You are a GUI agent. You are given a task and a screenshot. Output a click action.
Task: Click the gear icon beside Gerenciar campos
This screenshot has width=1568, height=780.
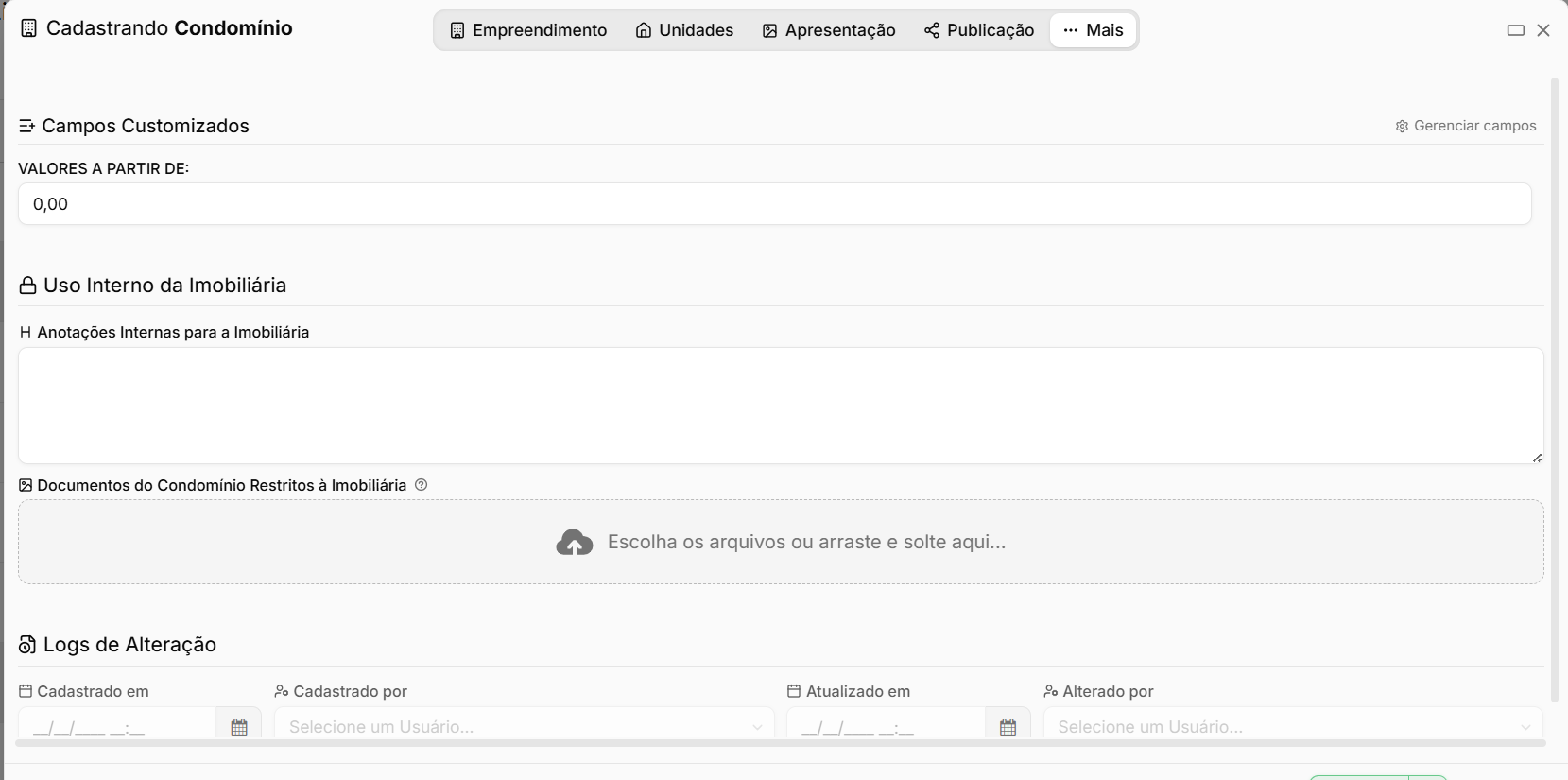click(1402, 126)
